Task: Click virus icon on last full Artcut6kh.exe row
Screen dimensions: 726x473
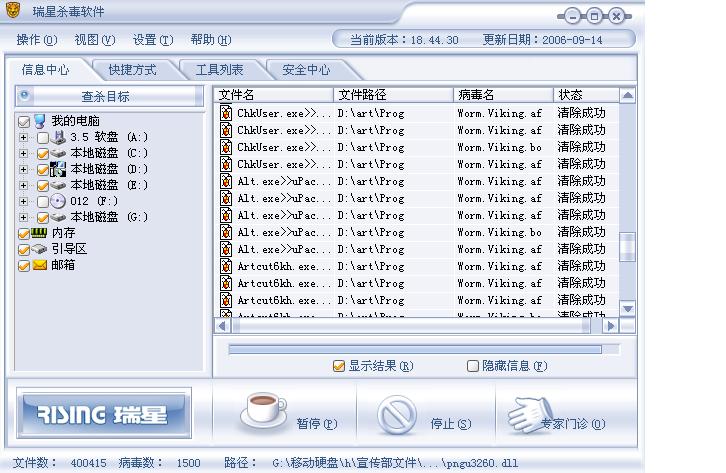Action: 226,300
